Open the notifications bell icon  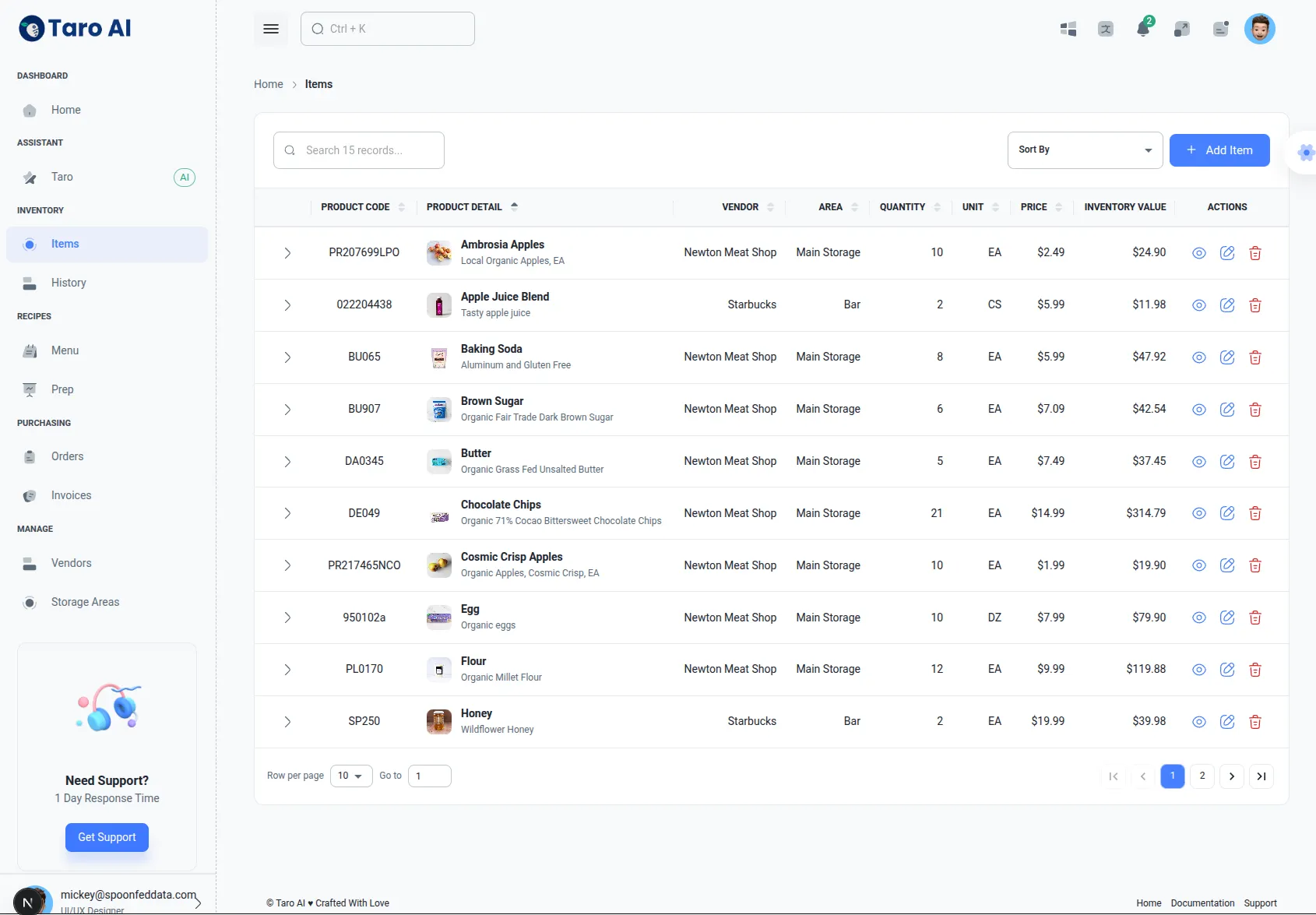click(x=1143, y=30)
